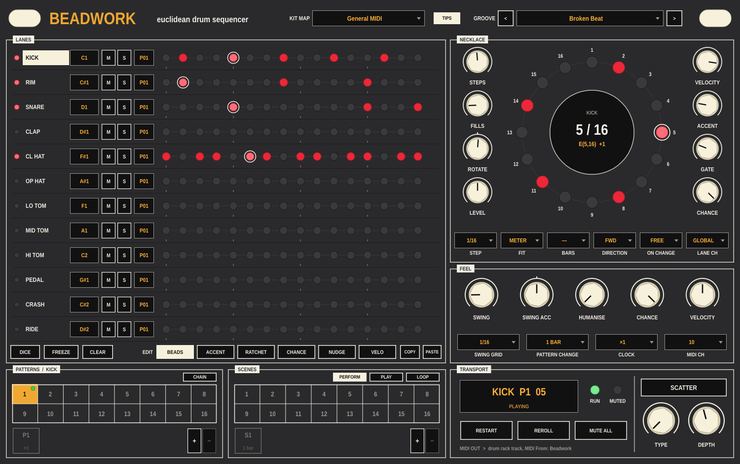The width and height of the screenshot is (740, 464).
Task: Click the RESTART transport button
Action: point(486,430)
